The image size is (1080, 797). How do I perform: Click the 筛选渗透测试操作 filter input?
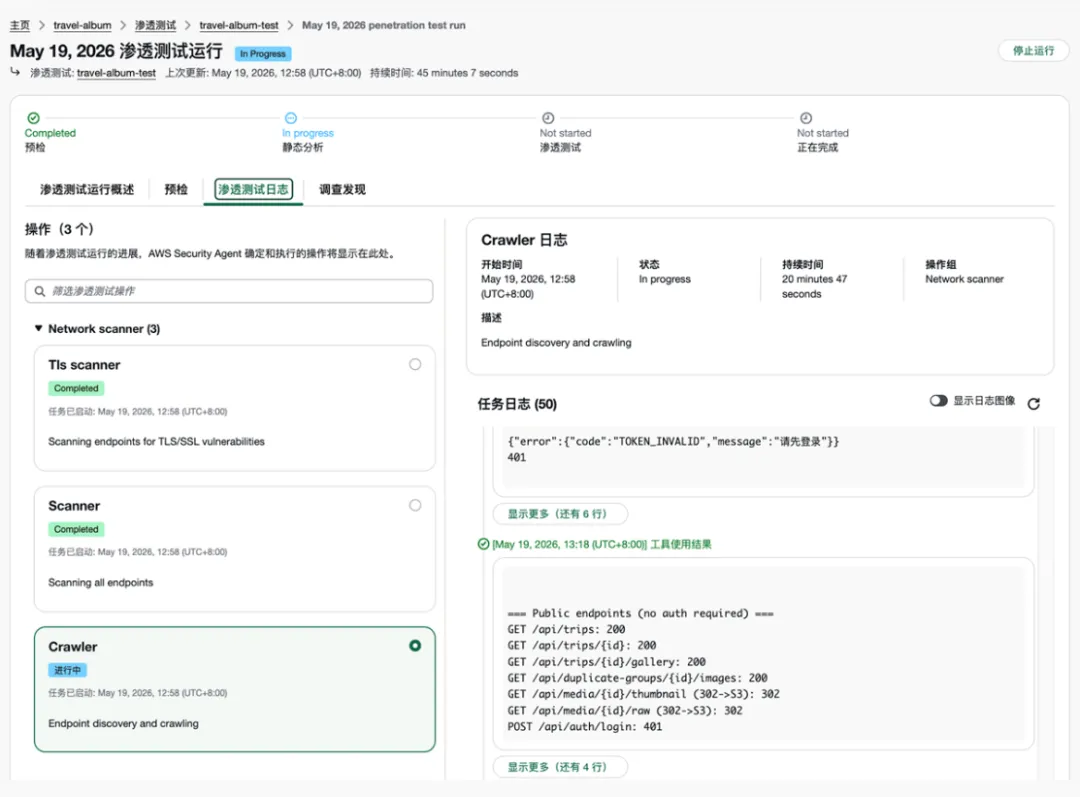(x=229, y=291)
